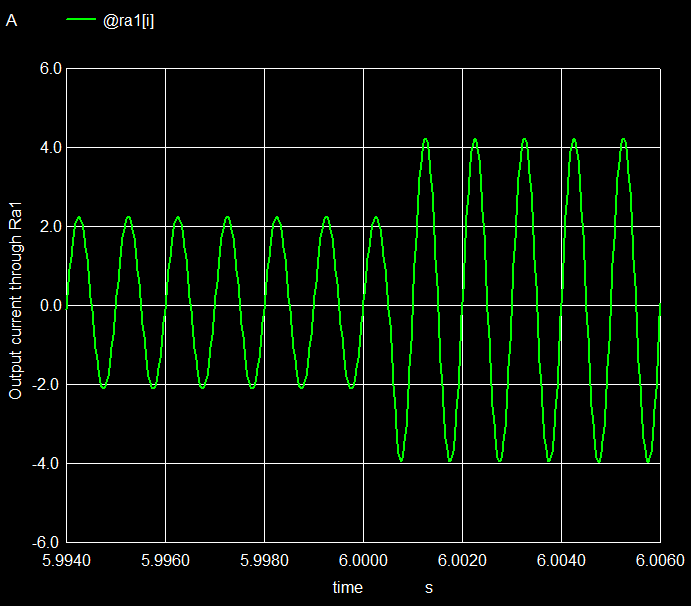The image size is (691, 606).
Task: Click the x-axis tick value 6.0040
Action: tap(561, 561)
